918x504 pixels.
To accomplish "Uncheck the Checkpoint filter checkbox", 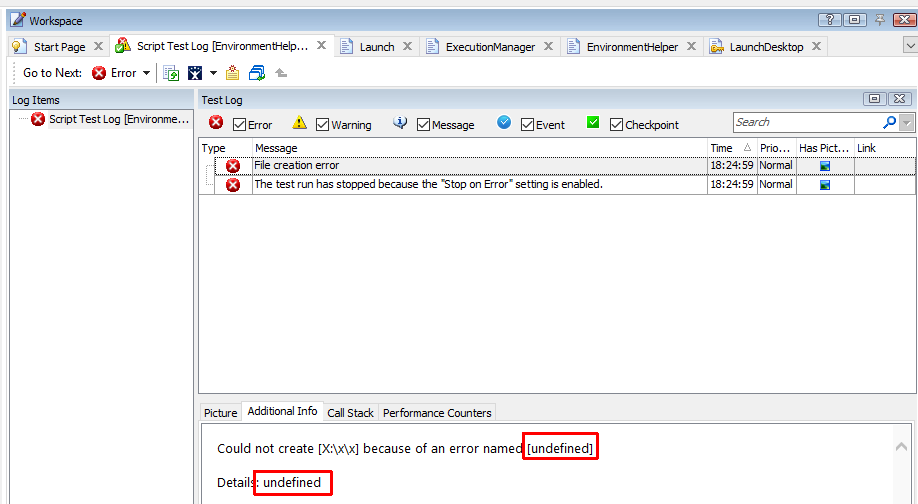I will 616,125.
